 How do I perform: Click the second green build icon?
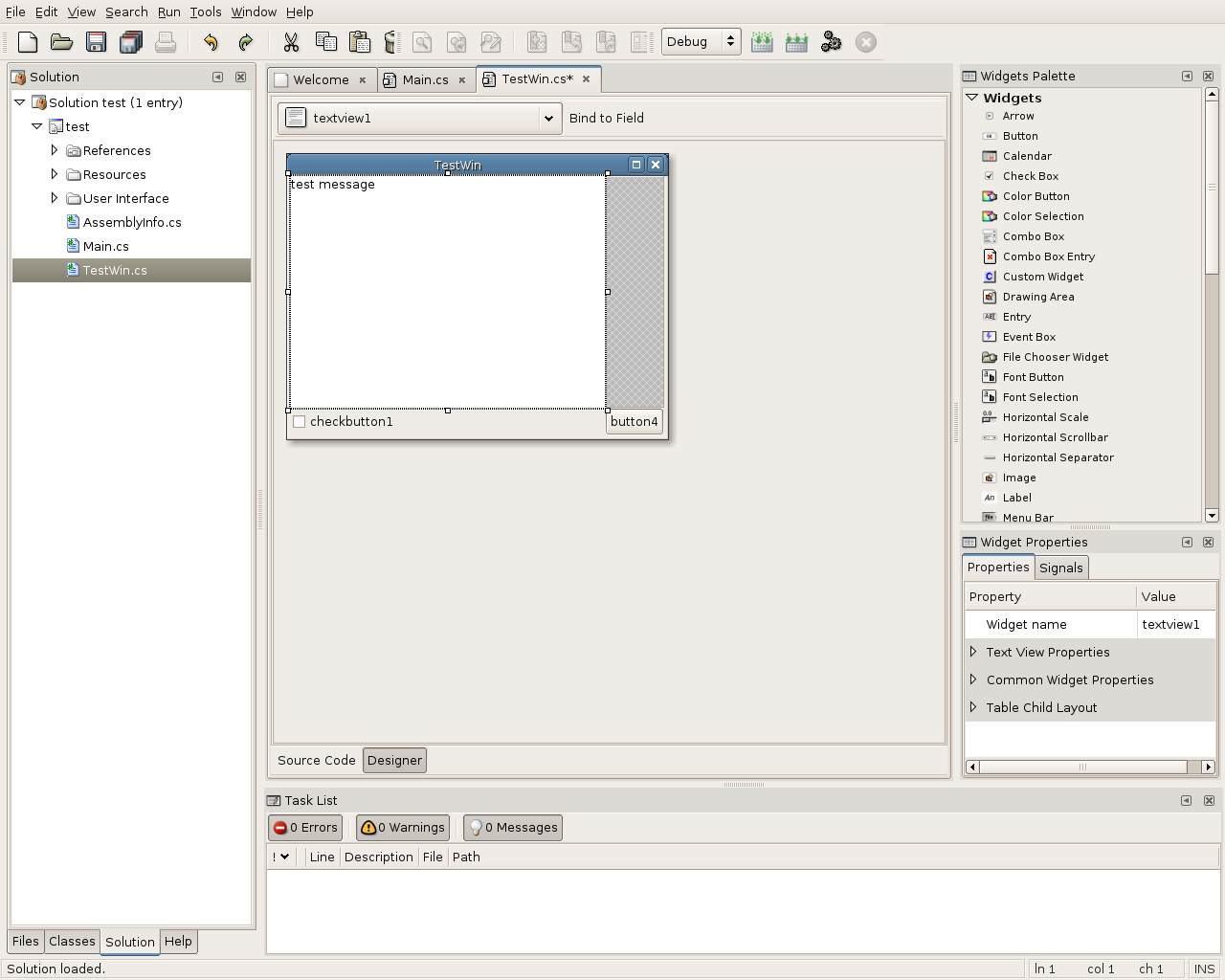[796, 42]
